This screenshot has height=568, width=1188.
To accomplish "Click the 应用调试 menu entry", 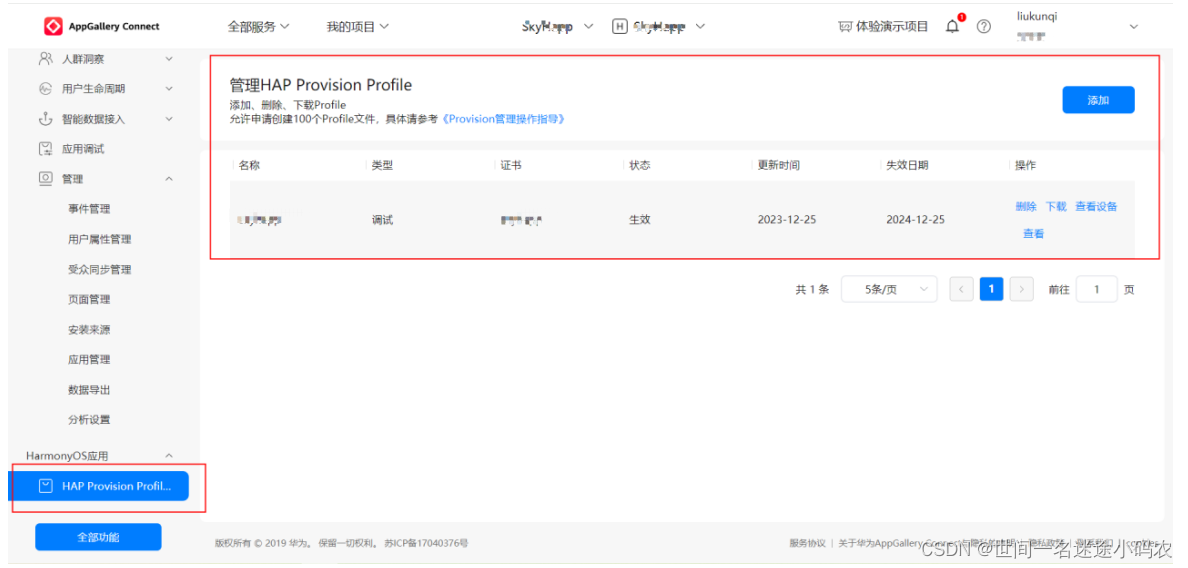I will (x=83, y=148).
